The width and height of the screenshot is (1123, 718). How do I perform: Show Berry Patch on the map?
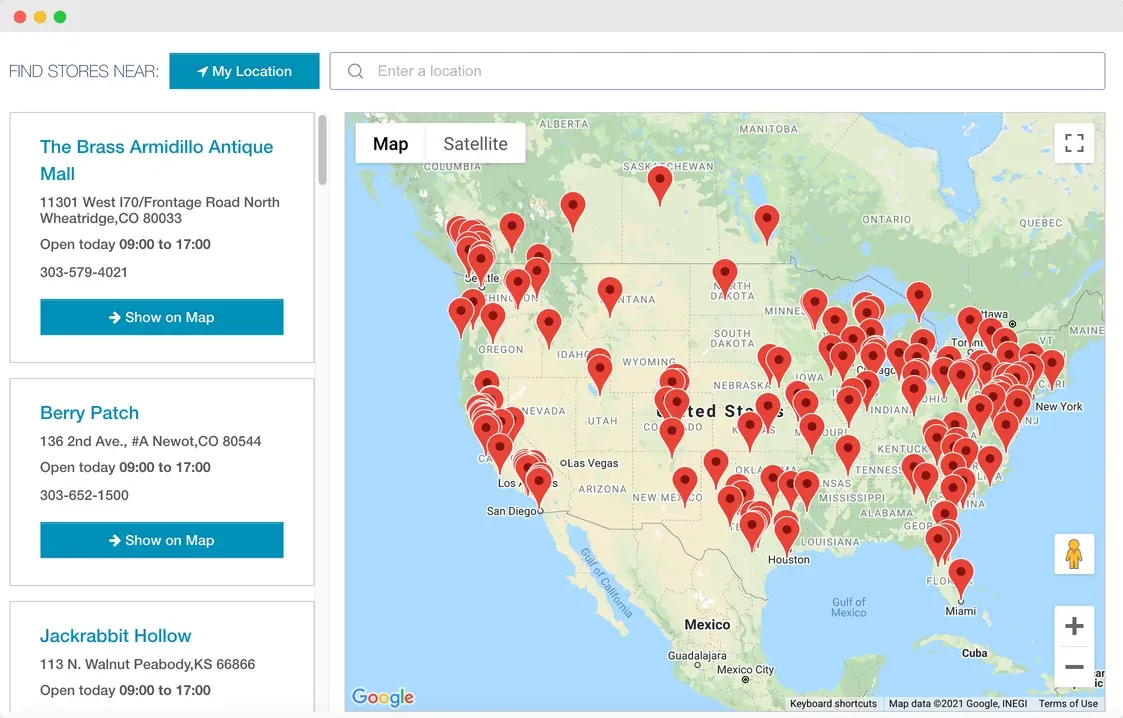coord(161,540)
